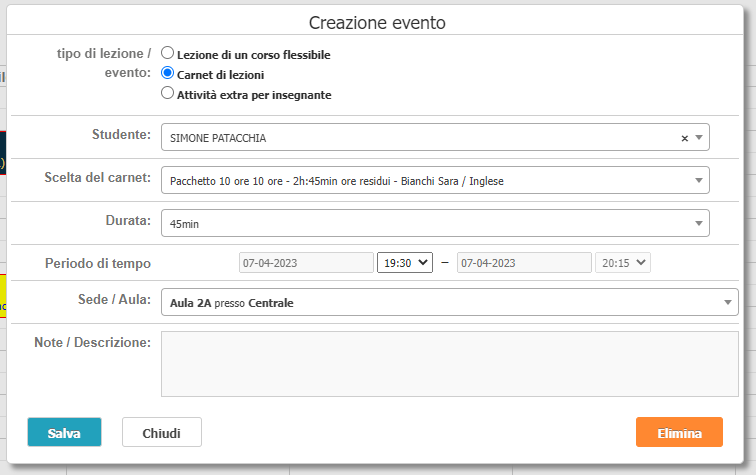Click the end date field 07-04-2023

524,263
